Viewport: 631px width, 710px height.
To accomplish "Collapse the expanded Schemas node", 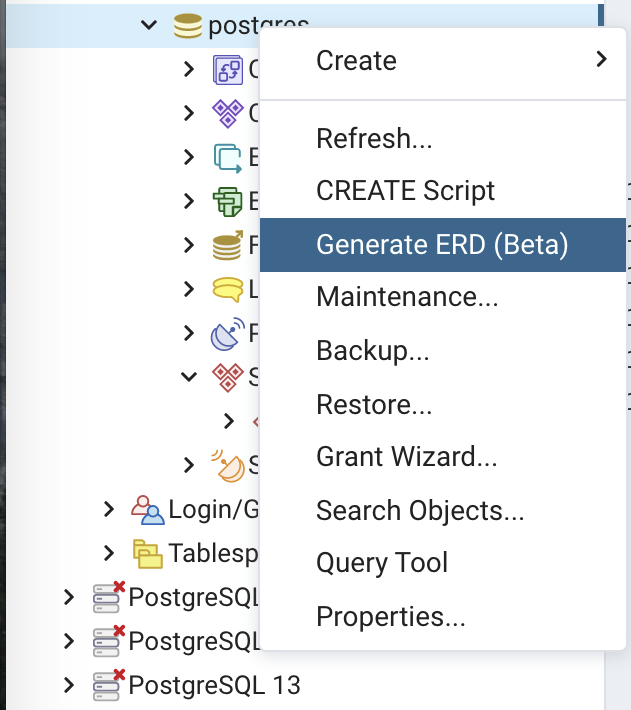I will point(189,377).
